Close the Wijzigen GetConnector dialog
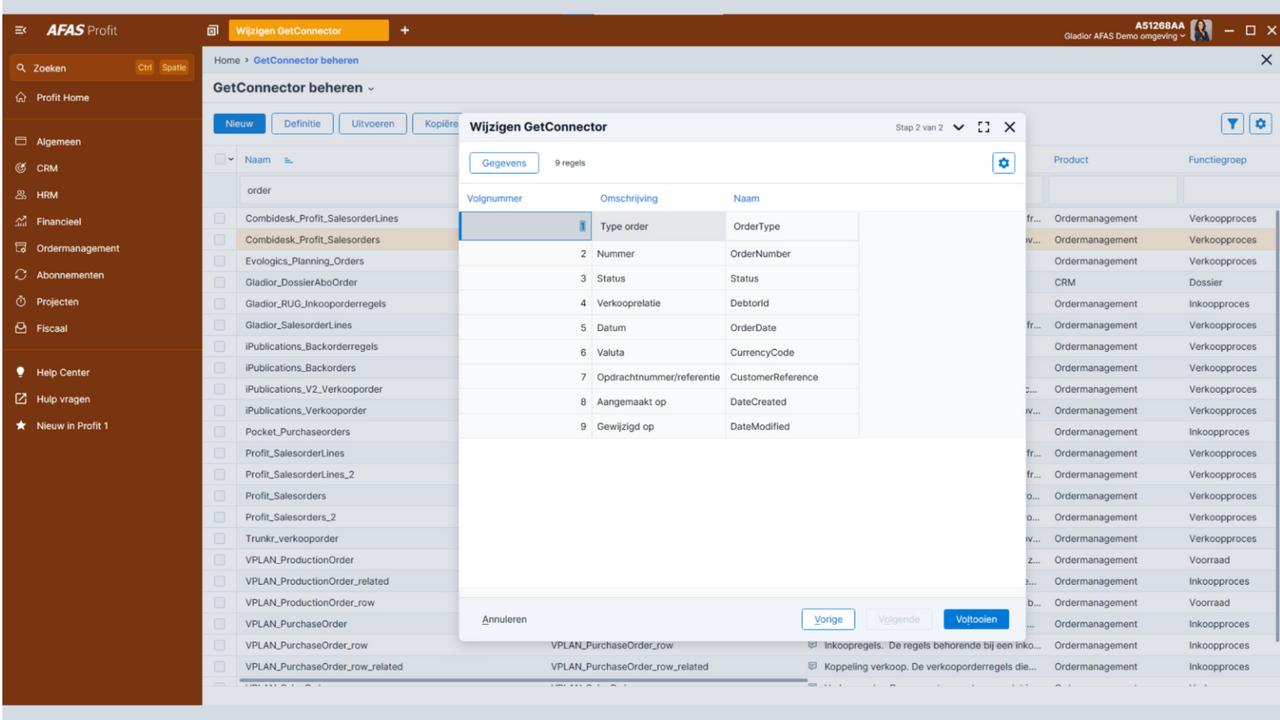The height and width of the screenshot is (720, 1280). 1009,127
